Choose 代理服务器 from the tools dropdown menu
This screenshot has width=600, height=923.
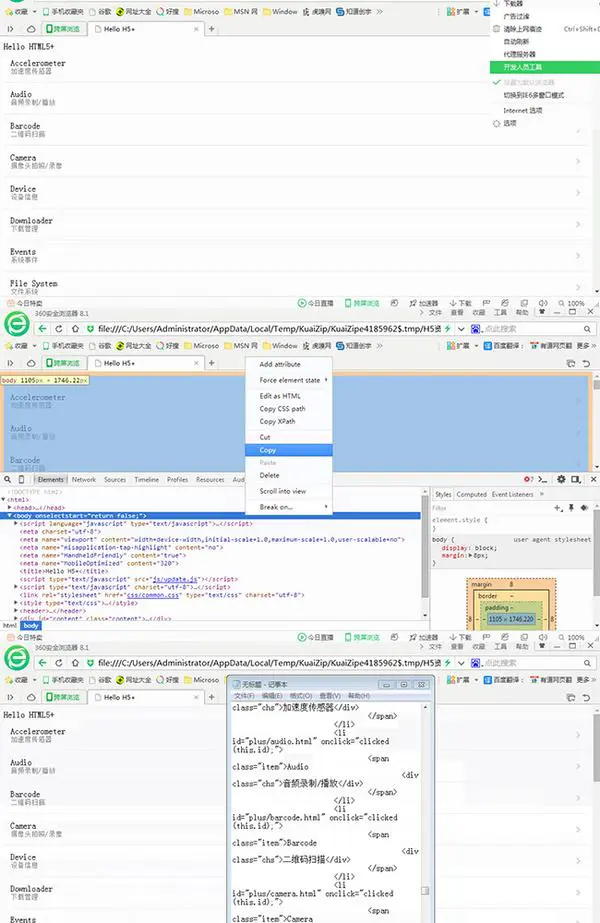[x=519, y=54]
